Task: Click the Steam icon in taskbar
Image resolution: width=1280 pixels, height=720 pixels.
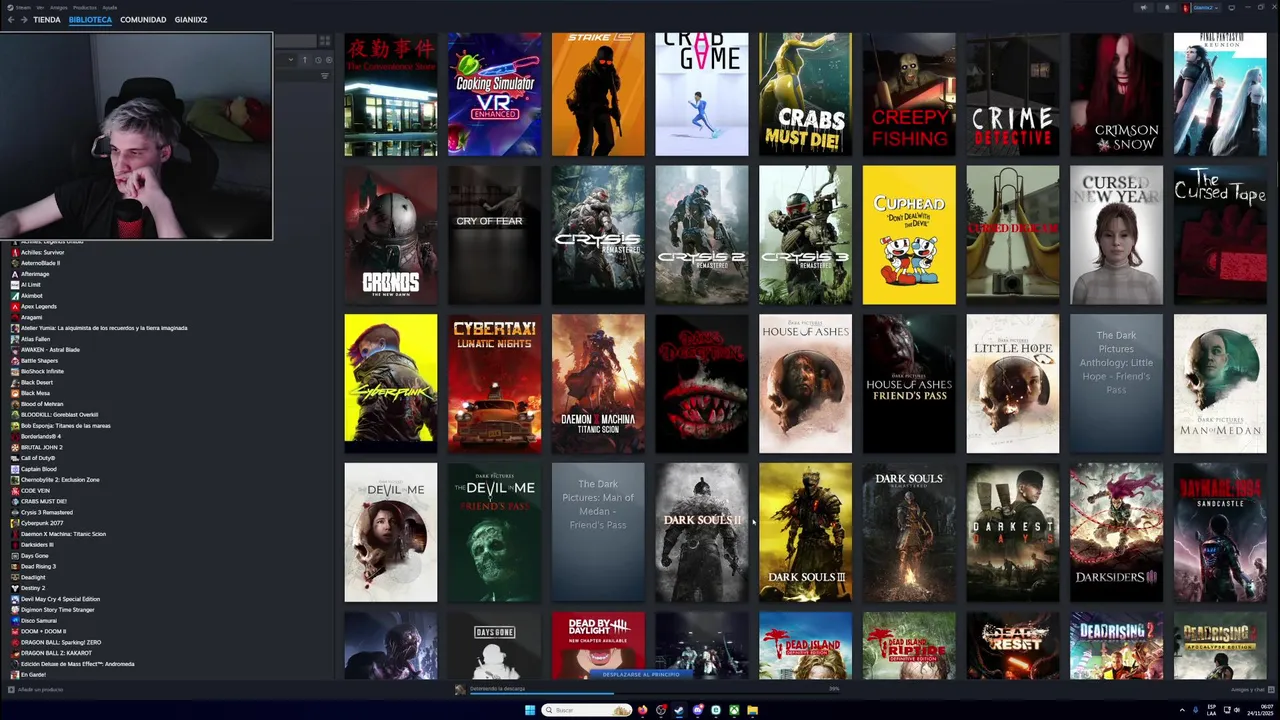Action: point(679,710)
